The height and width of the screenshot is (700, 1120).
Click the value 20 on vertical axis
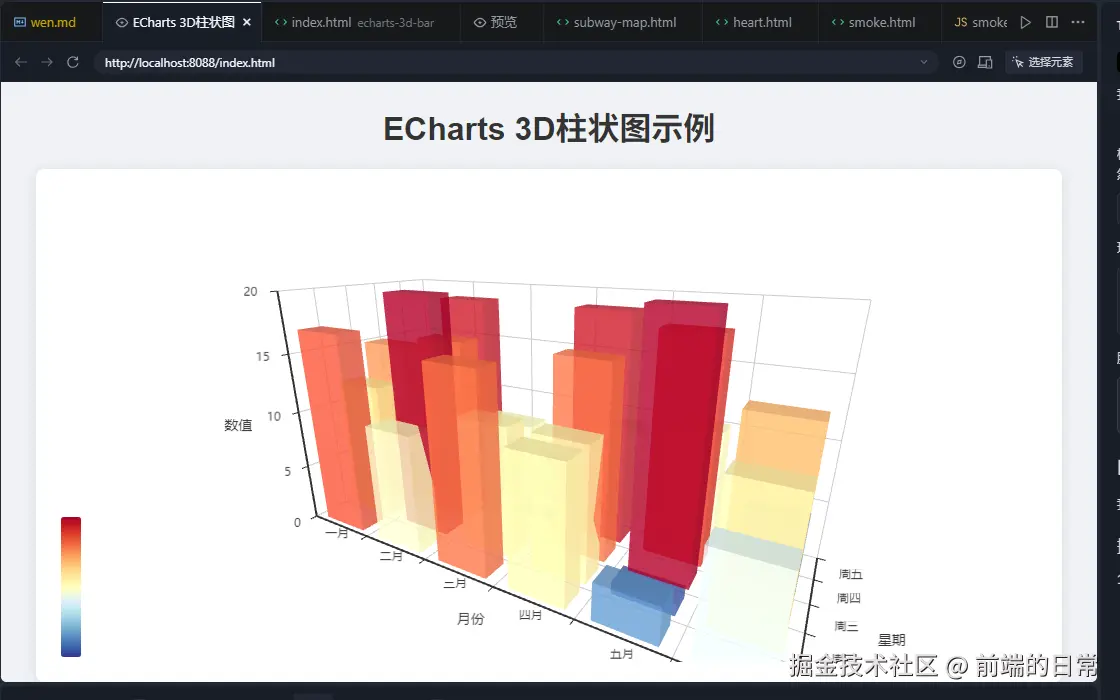[250, 291]
